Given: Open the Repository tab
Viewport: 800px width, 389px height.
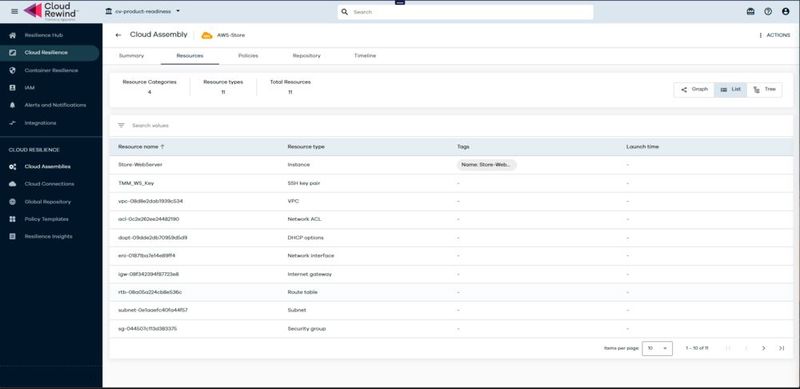Looking at the screenshot, I should click(x=307, y=56).
